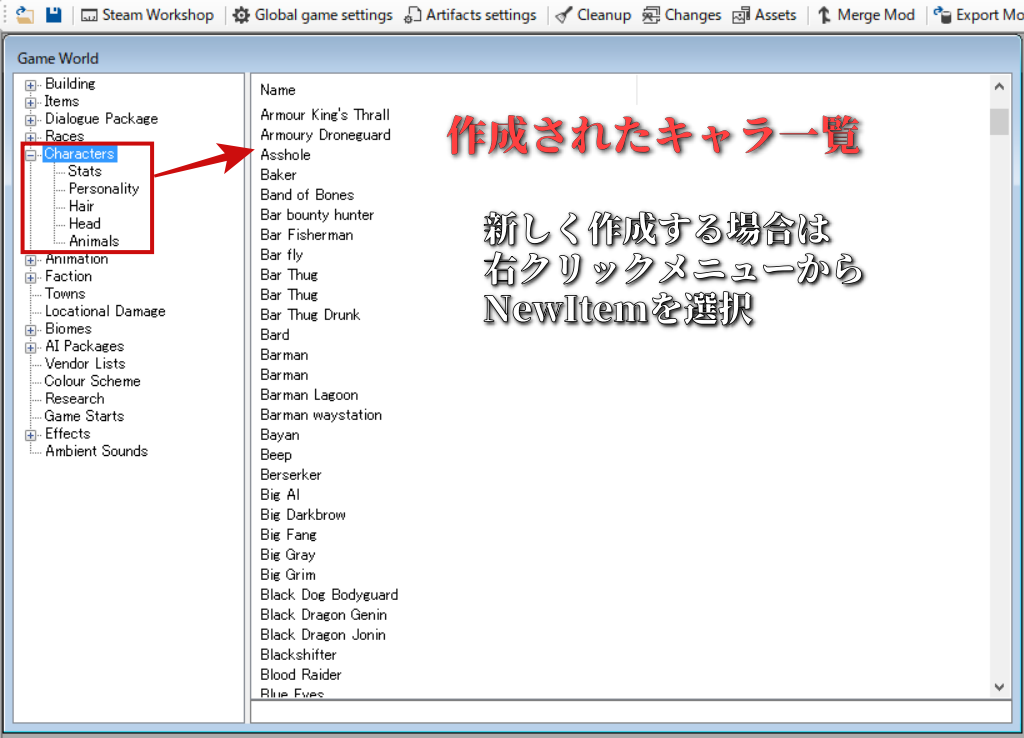Click the Merge Mod button

pyautogui.click(x=866, y=15)
